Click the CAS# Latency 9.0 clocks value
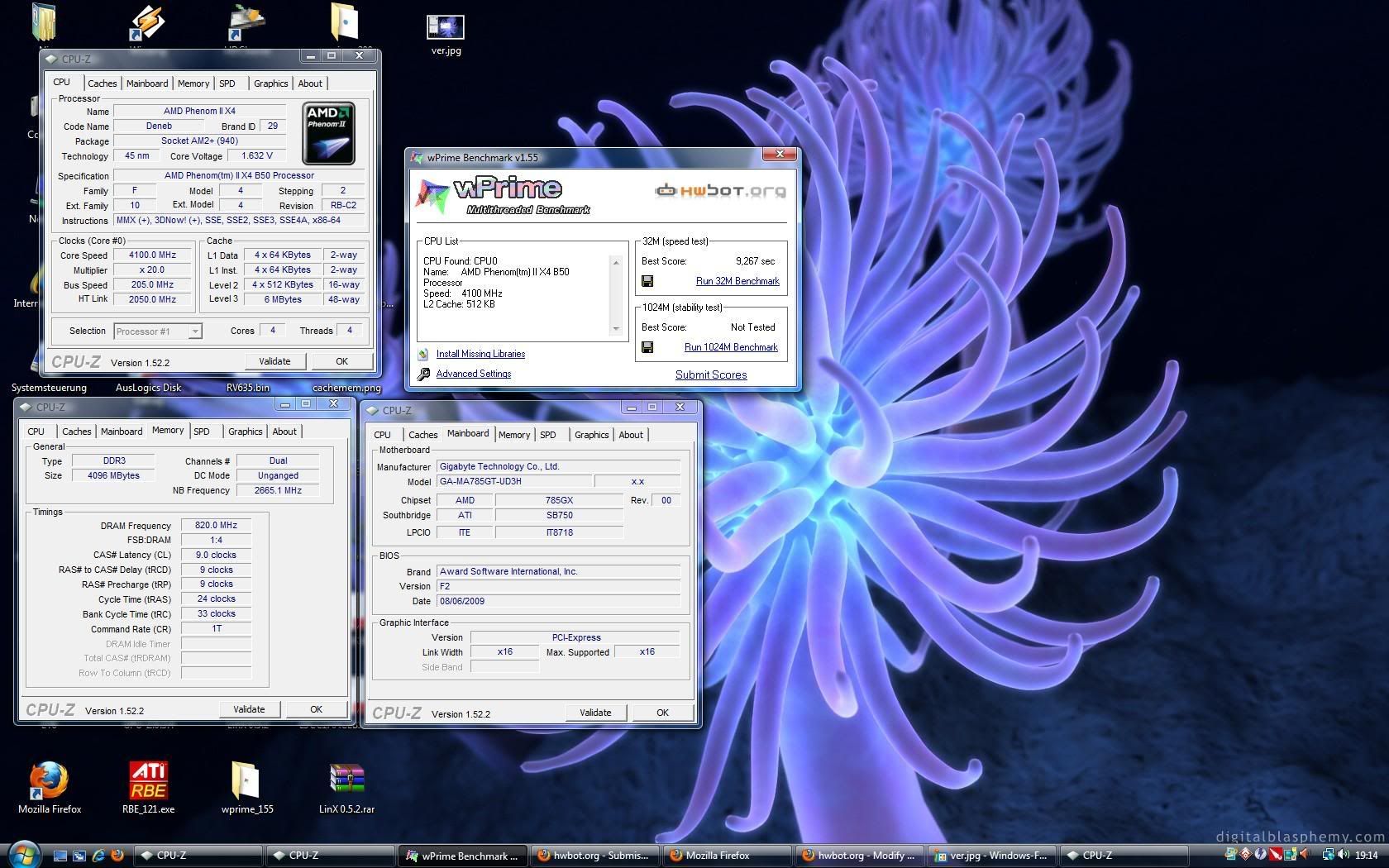Viewport: 1389px width, 868px height. pos(216,555)
